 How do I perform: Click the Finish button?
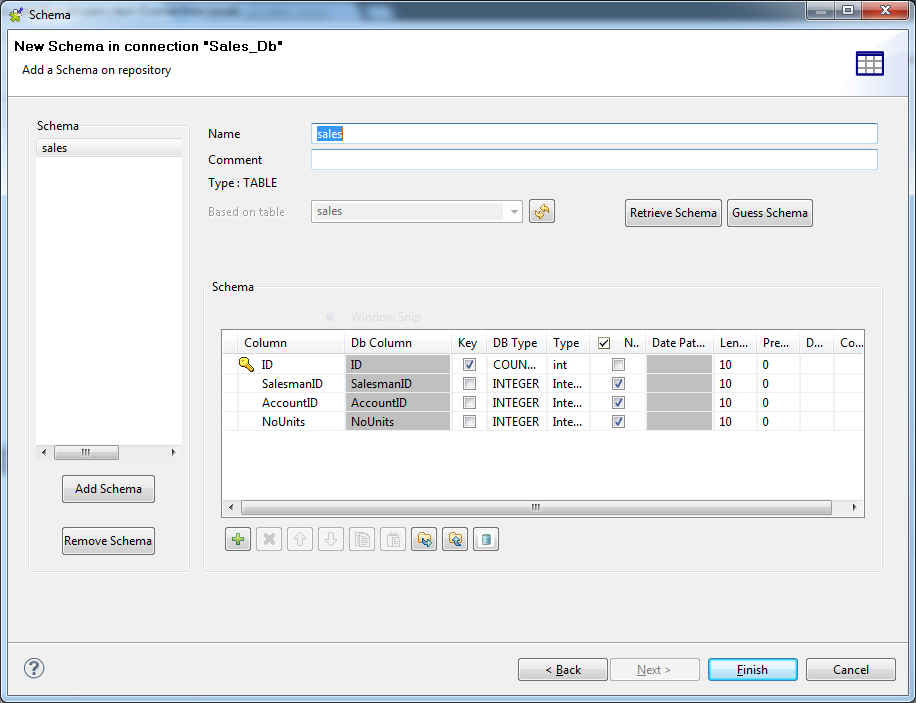click(752, 670)
